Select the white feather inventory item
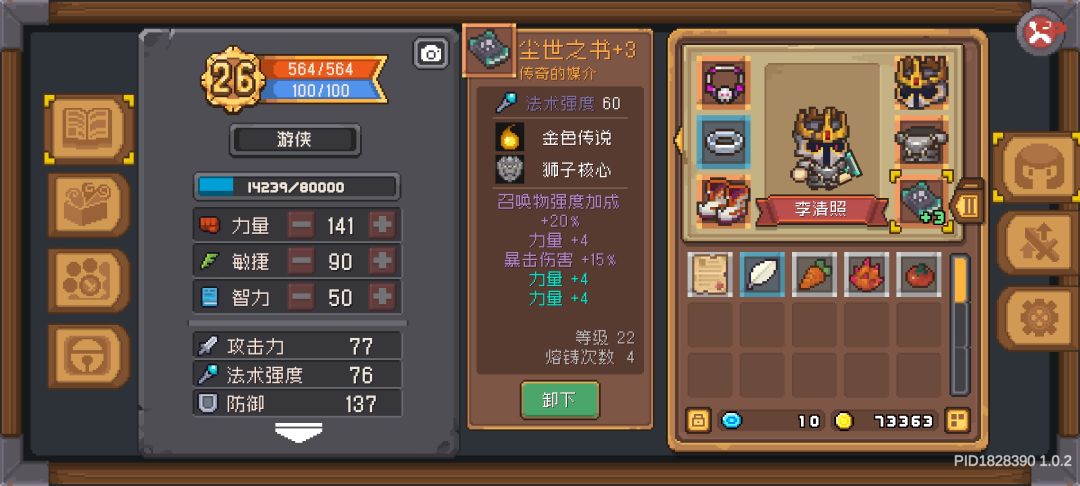This screenshot has height=486, width=1080. pos(762,275)
